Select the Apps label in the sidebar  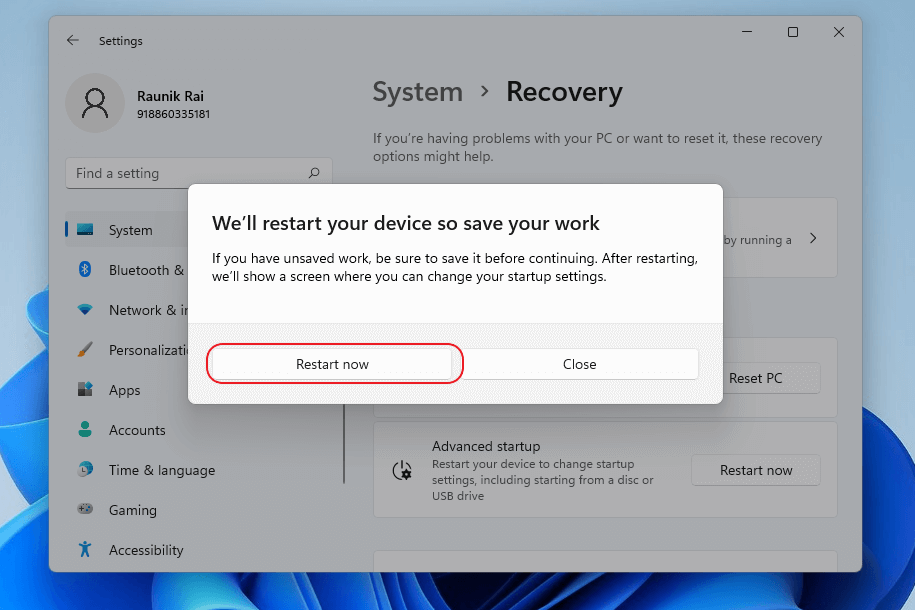point(124,390)
